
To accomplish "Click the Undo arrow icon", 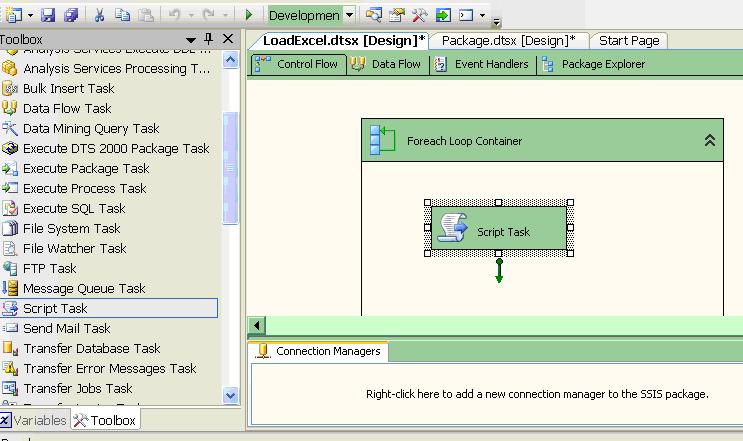I will [x=174, y=15].
